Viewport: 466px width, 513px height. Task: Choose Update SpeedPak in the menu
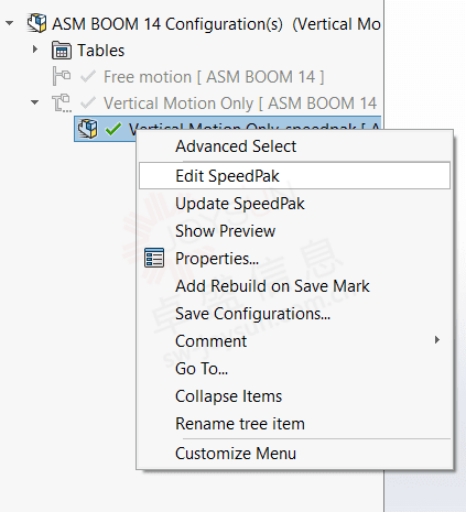pos(240,203)
